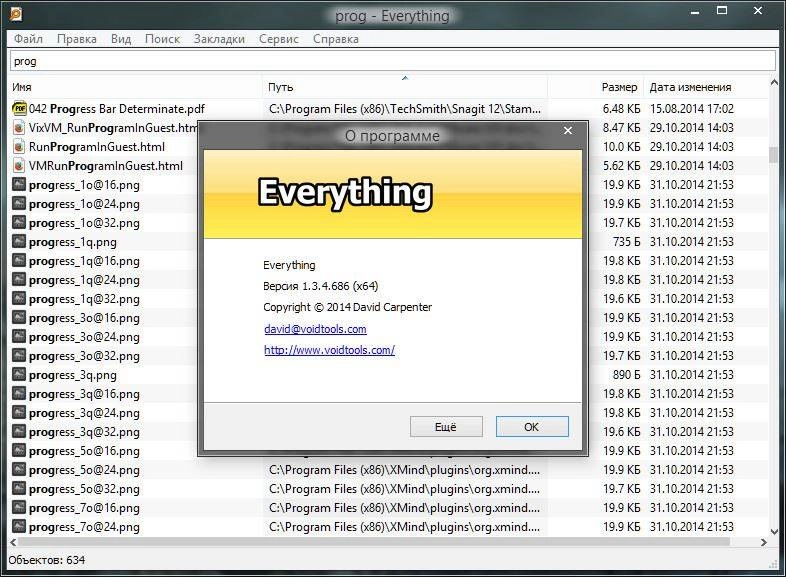Click the image icon of progress_5o@32.png

tap(19, 489)
